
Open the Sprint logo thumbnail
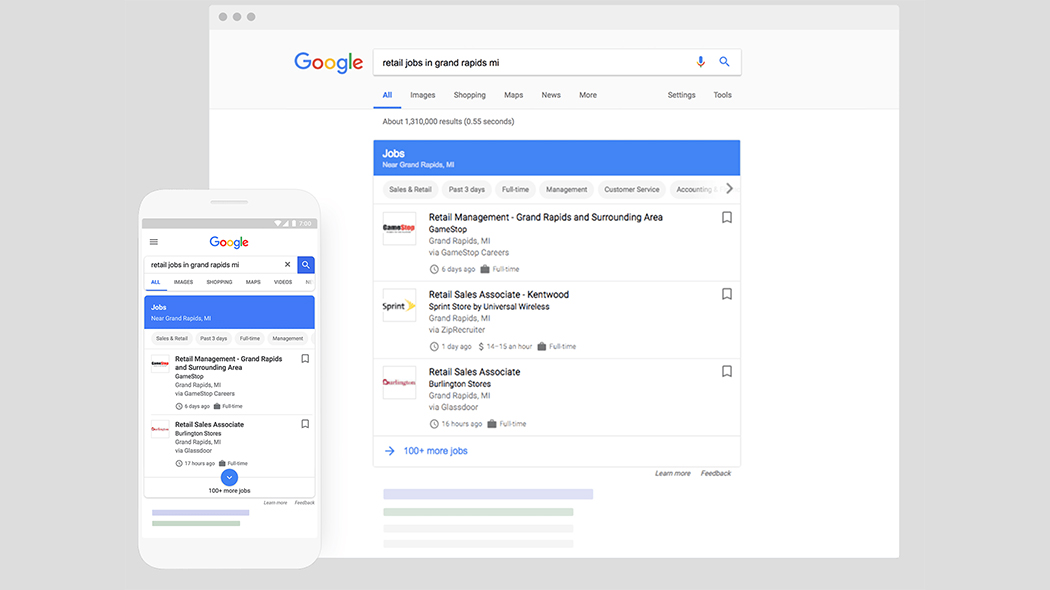[x=399, y=305]
